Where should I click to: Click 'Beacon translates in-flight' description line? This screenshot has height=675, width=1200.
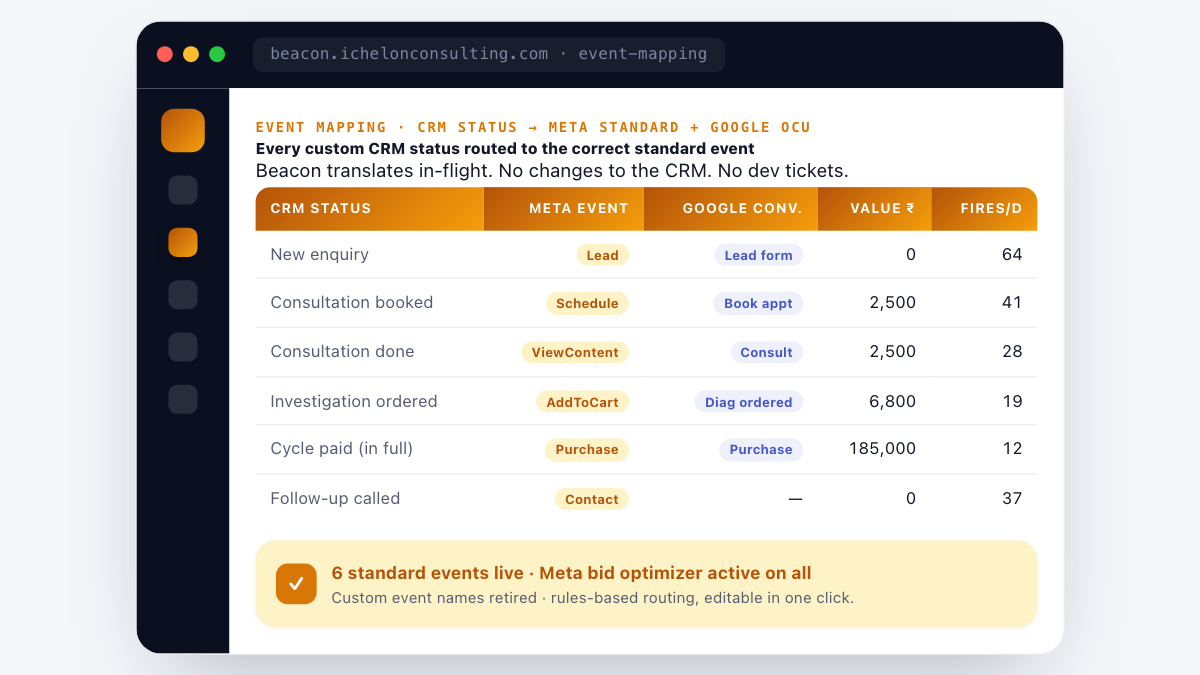tap(552, 171)
